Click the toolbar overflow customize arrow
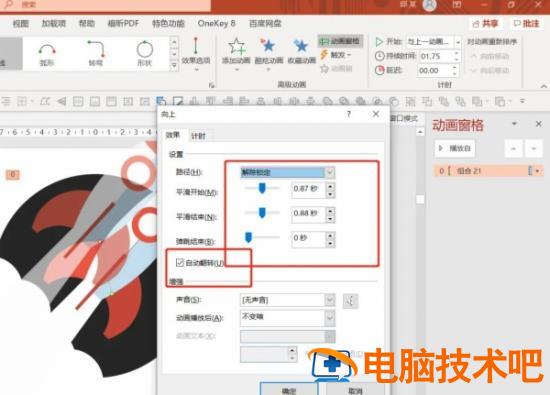The image size is (550, 395). 522,101
